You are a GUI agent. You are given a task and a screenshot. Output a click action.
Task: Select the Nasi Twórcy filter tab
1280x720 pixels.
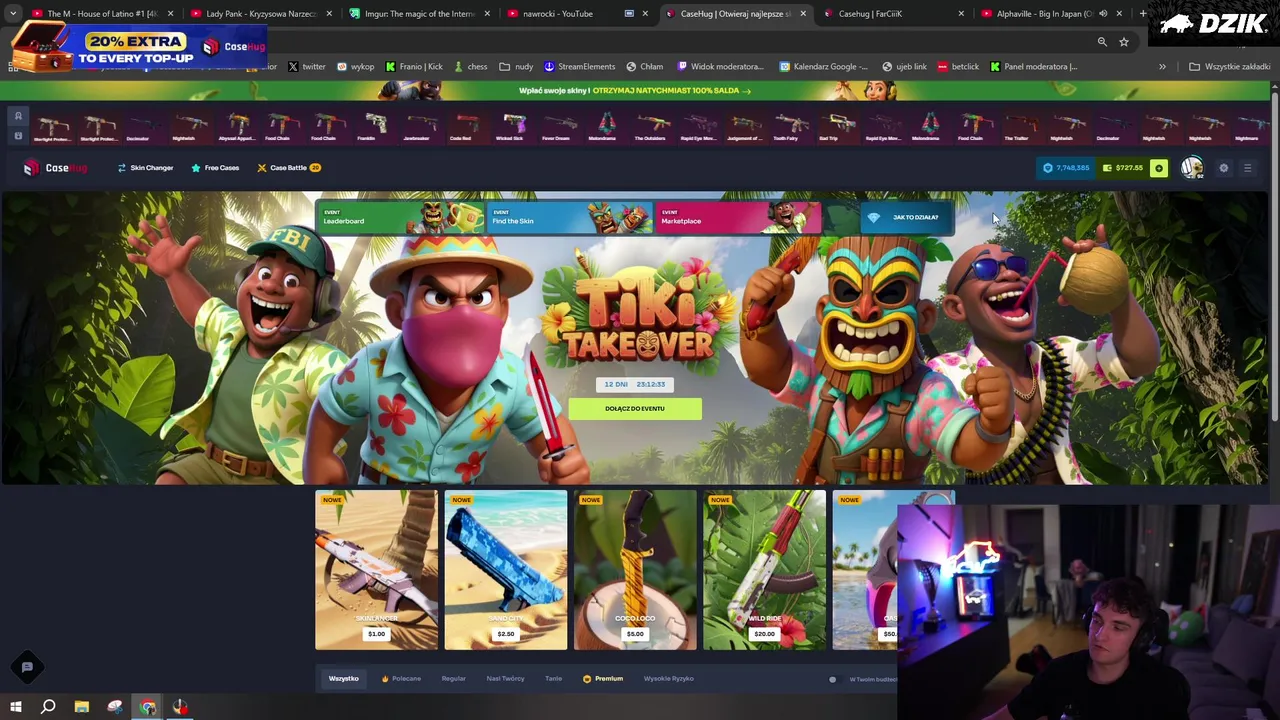click(505, 679)
